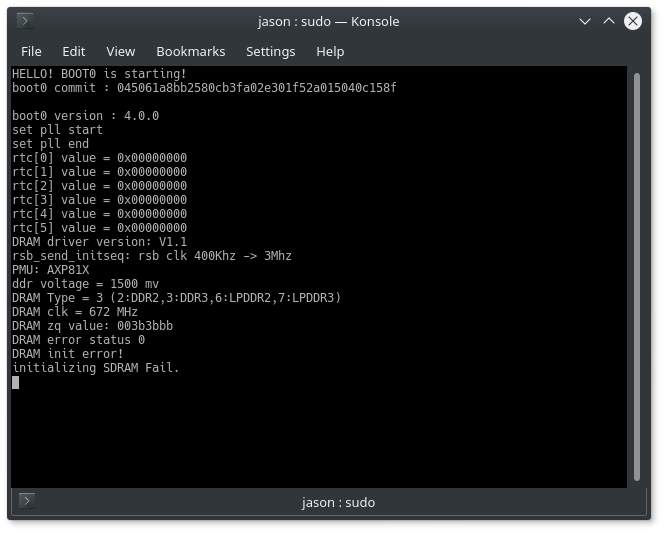Image resolution: width=664 pixels, height=533 pixels.
Task: Click the window title "jason : sudo — Konsole"
Action: 329,21
